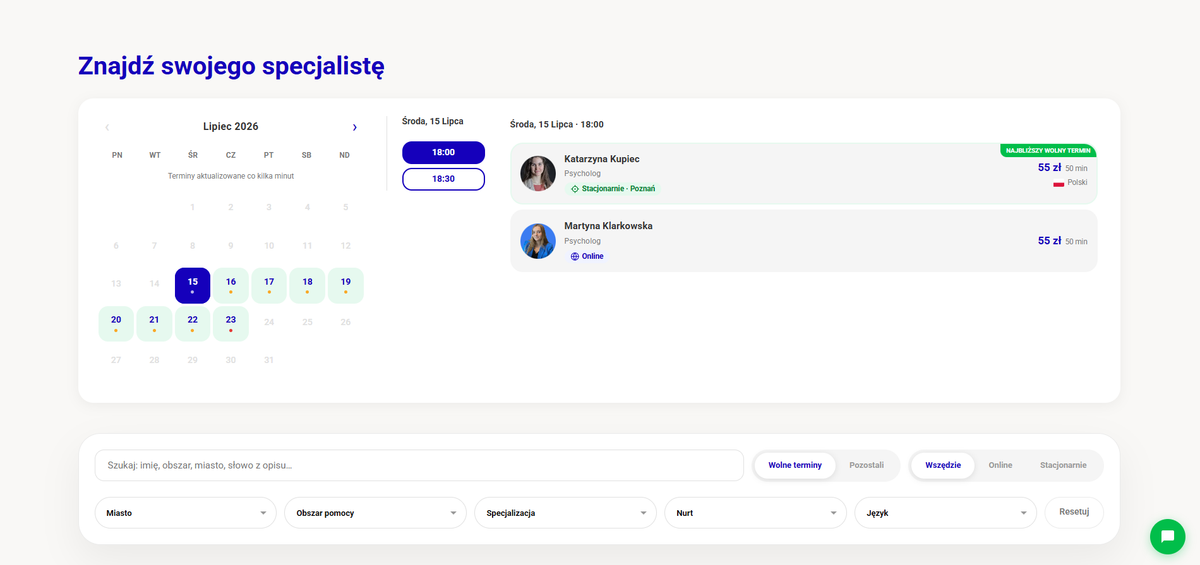Select 21 July in the calendar

tap(154, 323)
